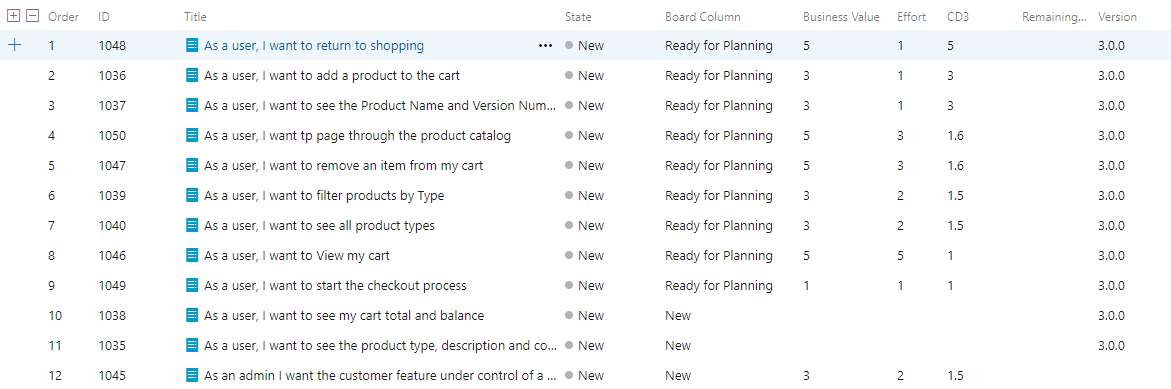
Task: Sort by the Title column header
Action: point(195,16)
